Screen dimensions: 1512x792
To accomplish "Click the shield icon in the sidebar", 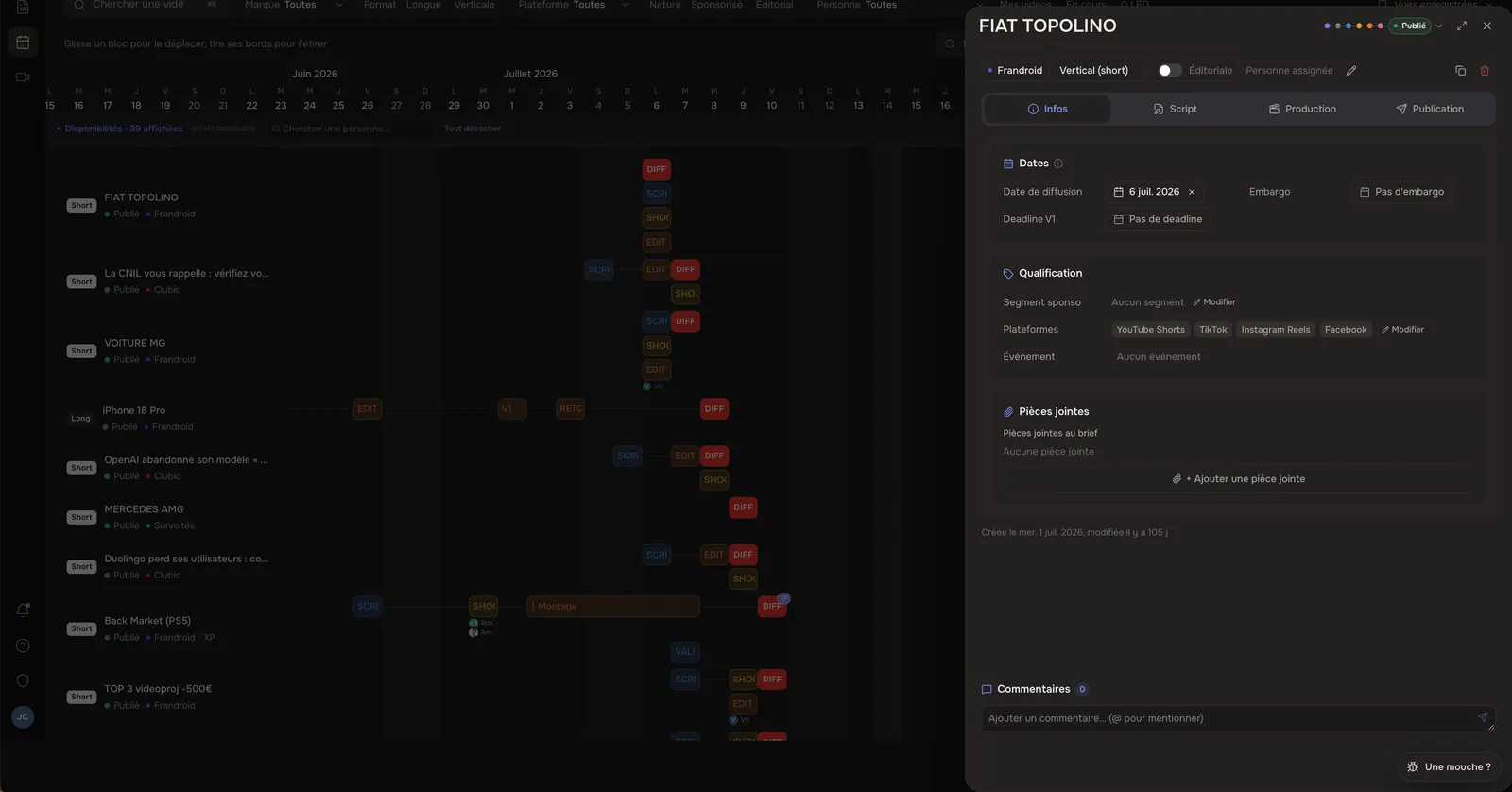I will (x=23, y=680).
